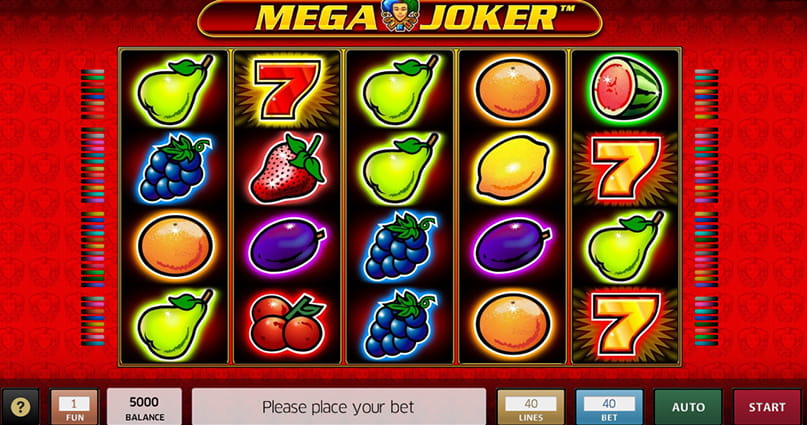The image size is (807, 425).
Task: Select the payline indicators on the right side
Action: coord(706,207)
